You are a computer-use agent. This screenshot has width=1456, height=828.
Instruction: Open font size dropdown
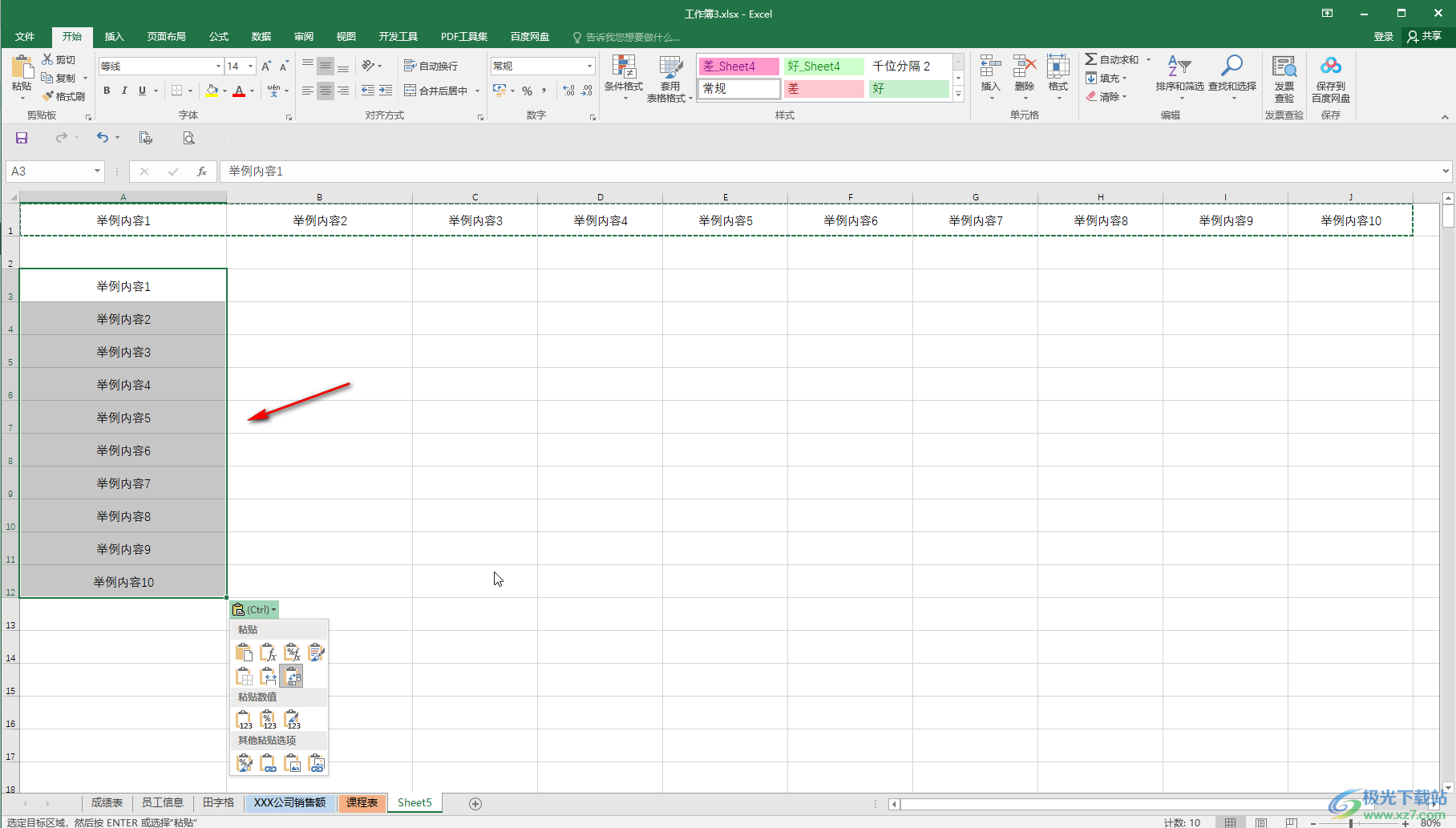tap(251, 66)
